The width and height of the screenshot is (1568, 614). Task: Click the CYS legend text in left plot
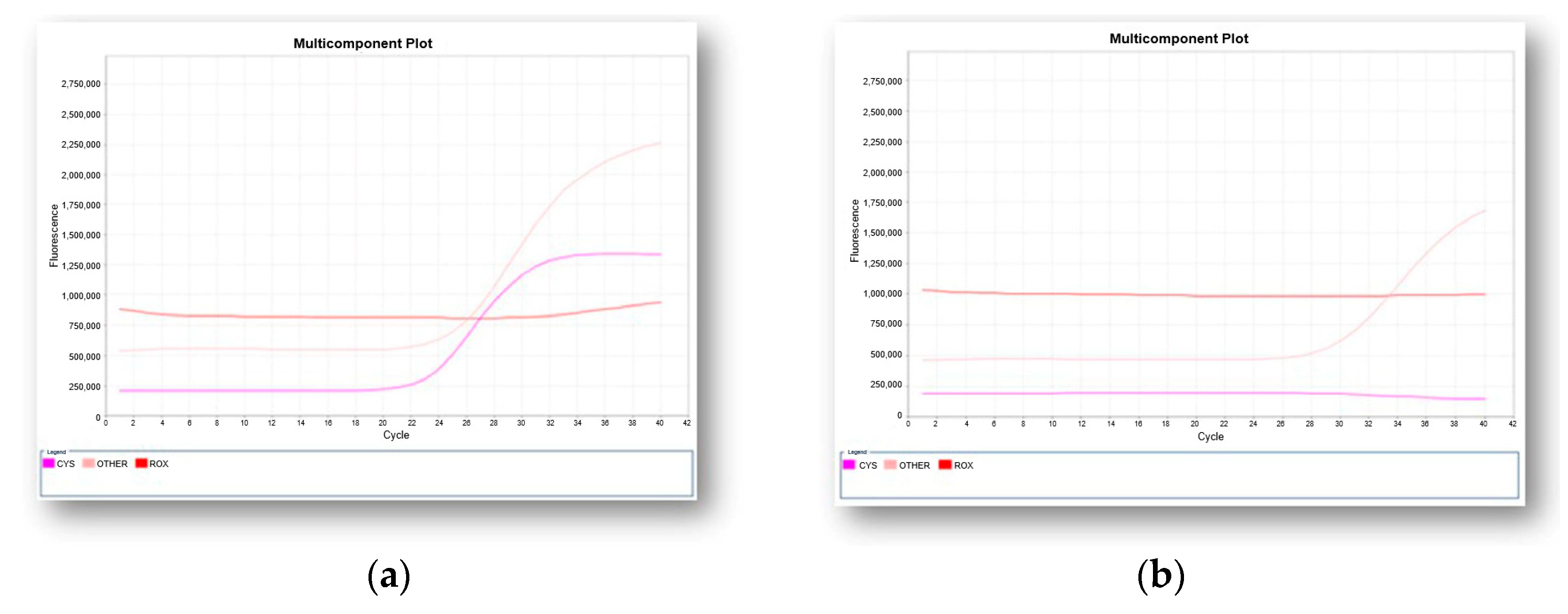coord(66,464)
